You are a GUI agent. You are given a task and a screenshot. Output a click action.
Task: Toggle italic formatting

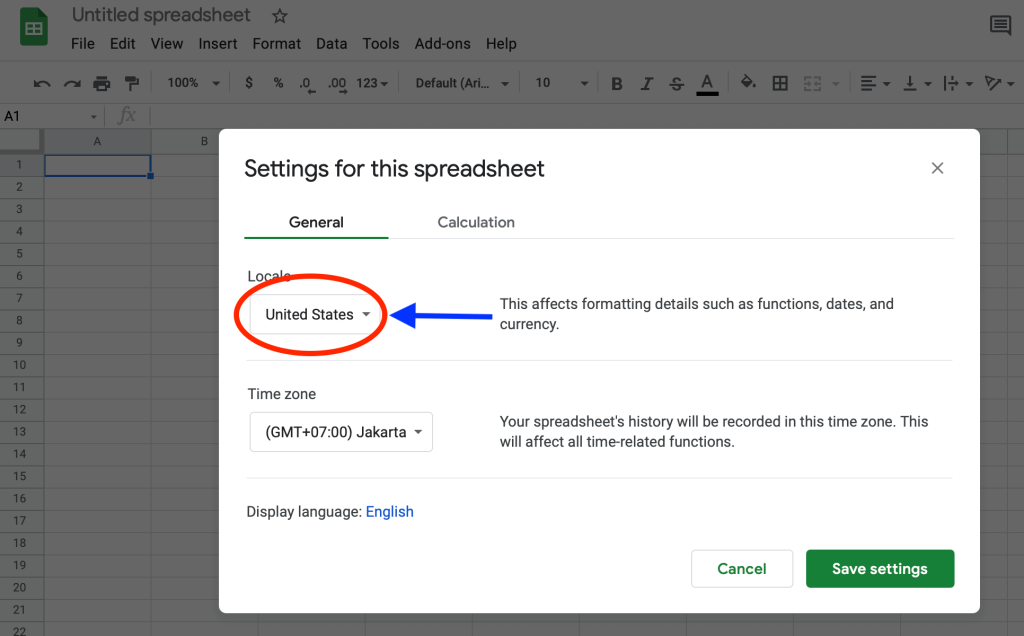[646, 83]
